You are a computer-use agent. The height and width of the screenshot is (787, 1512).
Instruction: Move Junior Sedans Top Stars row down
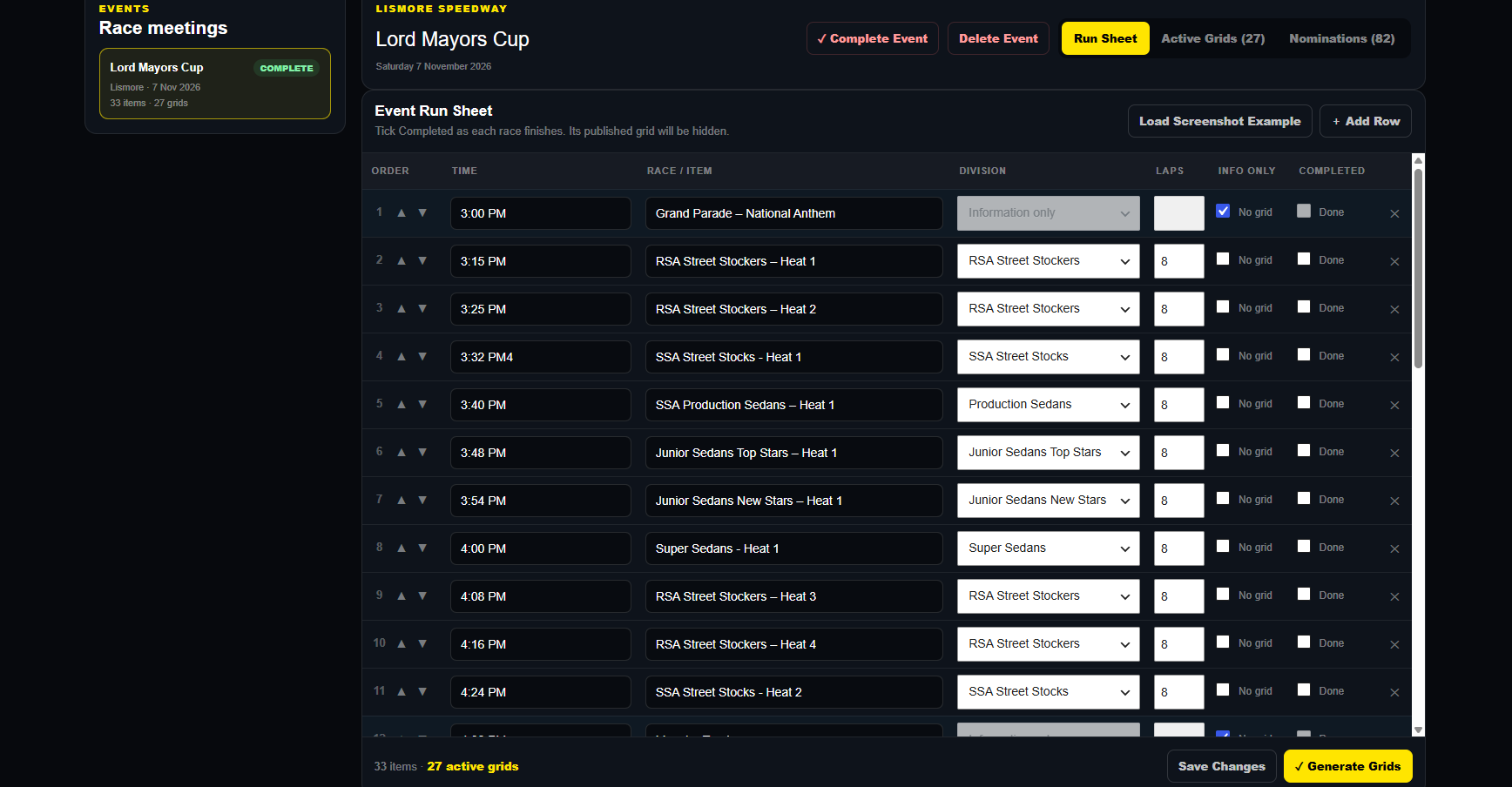422,452
